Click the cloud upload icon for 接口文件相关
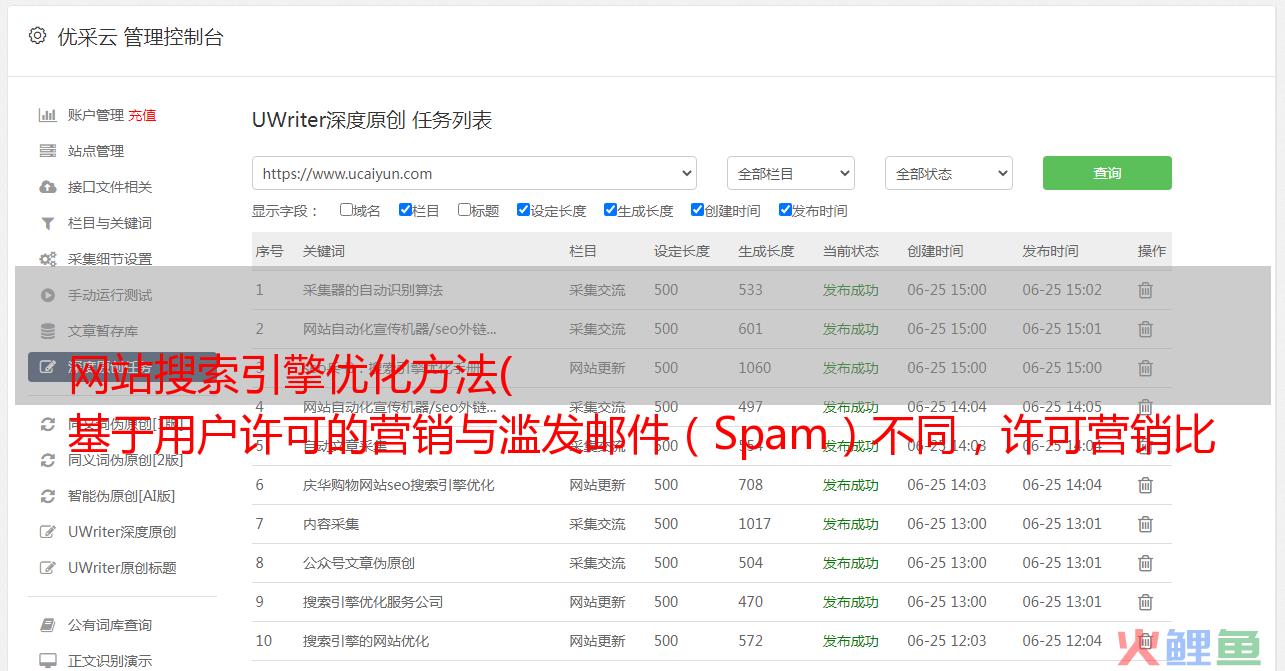 pos(47,187)
